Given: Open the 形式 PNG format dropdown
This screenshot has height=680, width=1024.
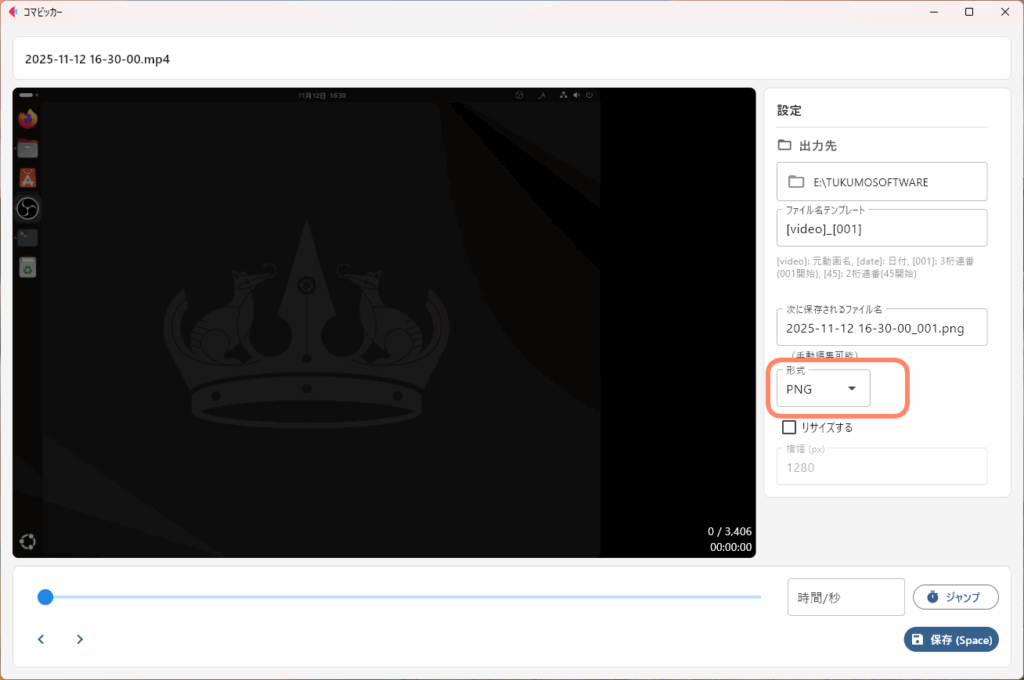Looking at the screenshot, I should pos(823,389).
